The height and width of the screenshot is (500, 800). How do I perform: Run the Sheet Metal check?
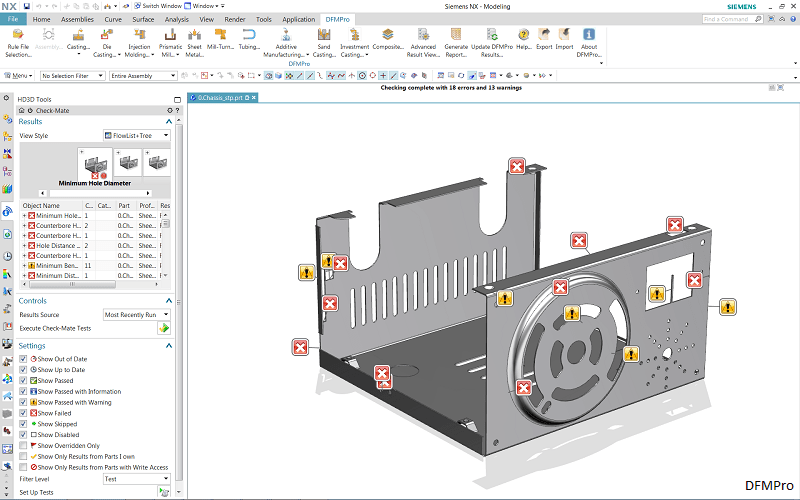(194, 42)
